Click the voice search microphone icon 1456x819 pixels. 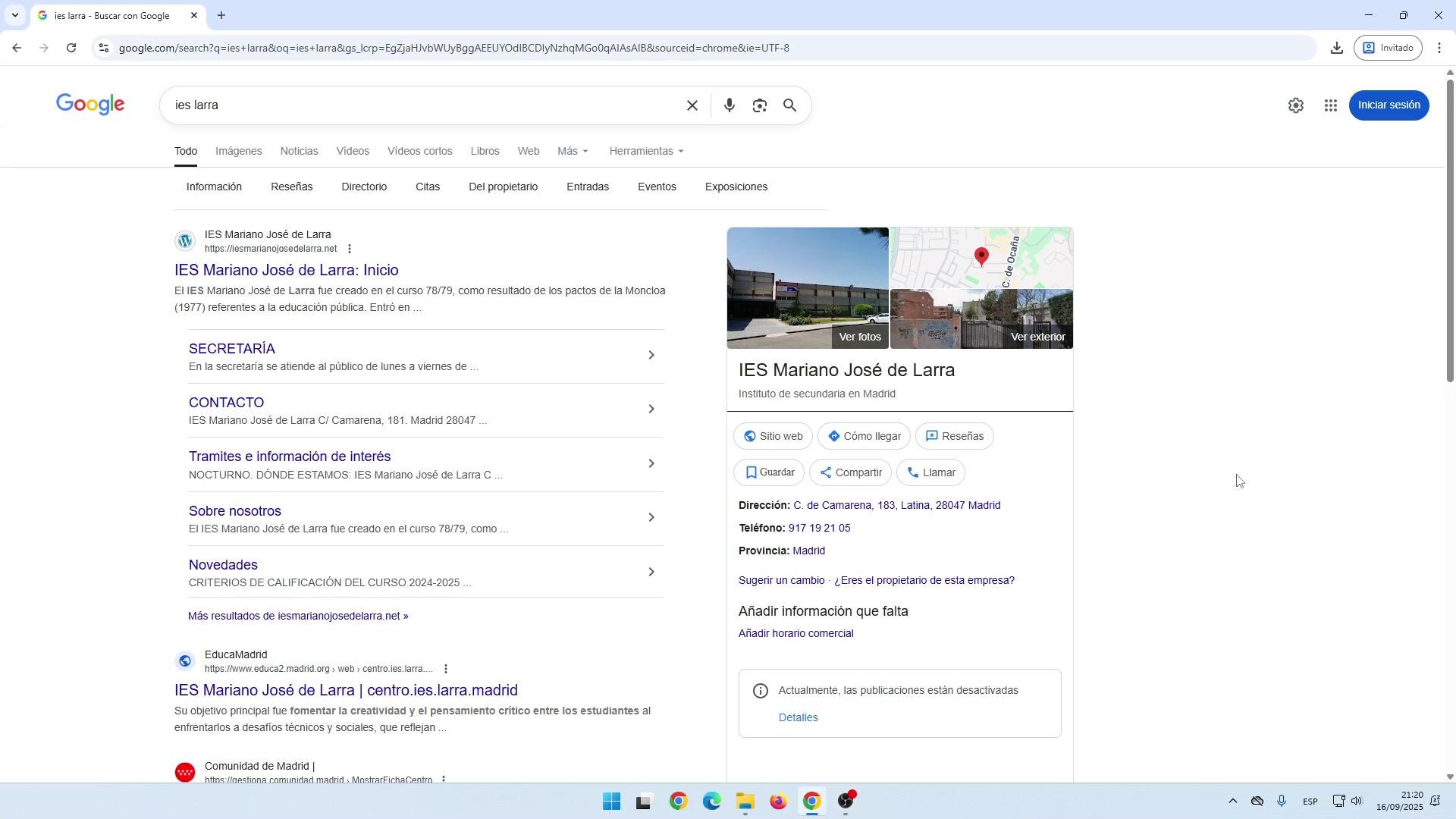(729, 105)
